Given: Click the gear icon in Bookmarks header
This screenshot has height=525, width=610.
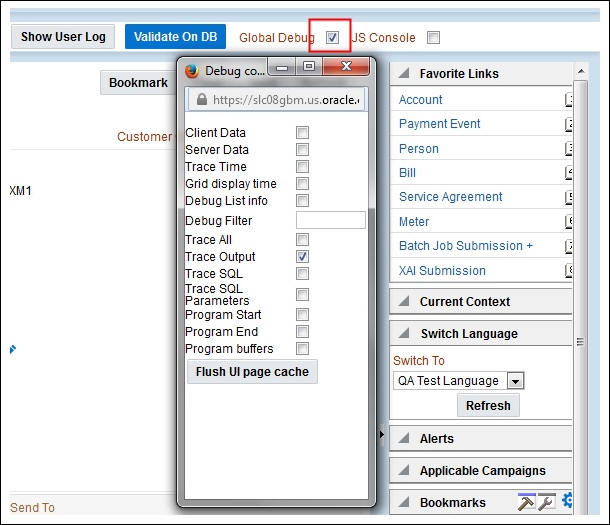Looking at the screenshot, I should [567, 500].
